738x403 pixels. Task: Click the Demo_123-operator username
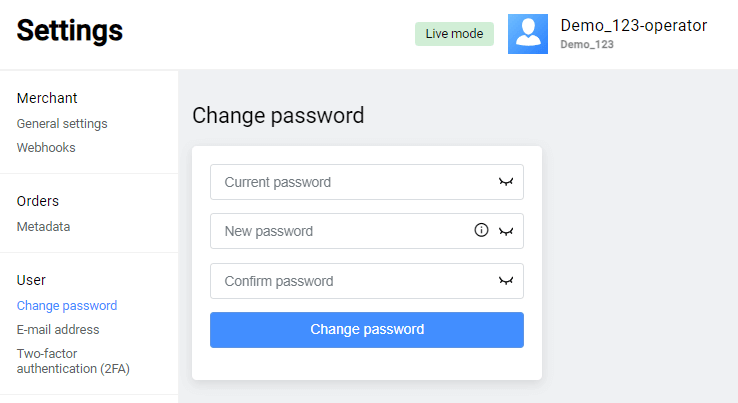click(633, 26)
